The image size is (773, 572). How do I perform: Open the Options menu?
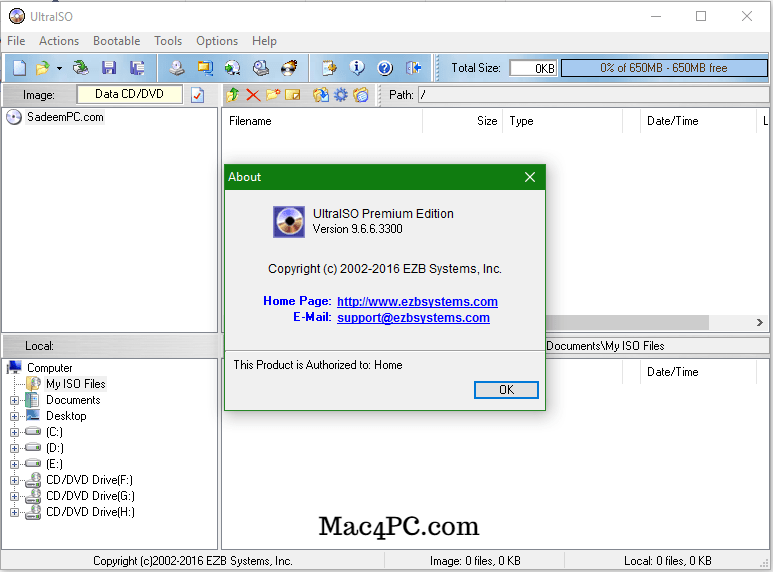pyautogui.click(x=217, y=41)
